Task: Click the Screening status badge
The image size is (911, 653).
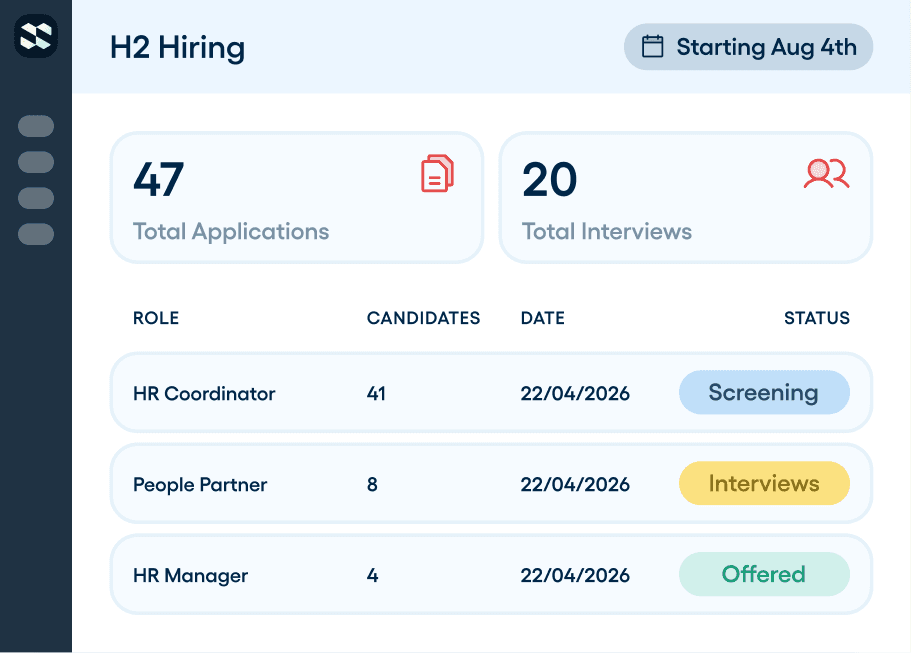Action: [764, 392]
